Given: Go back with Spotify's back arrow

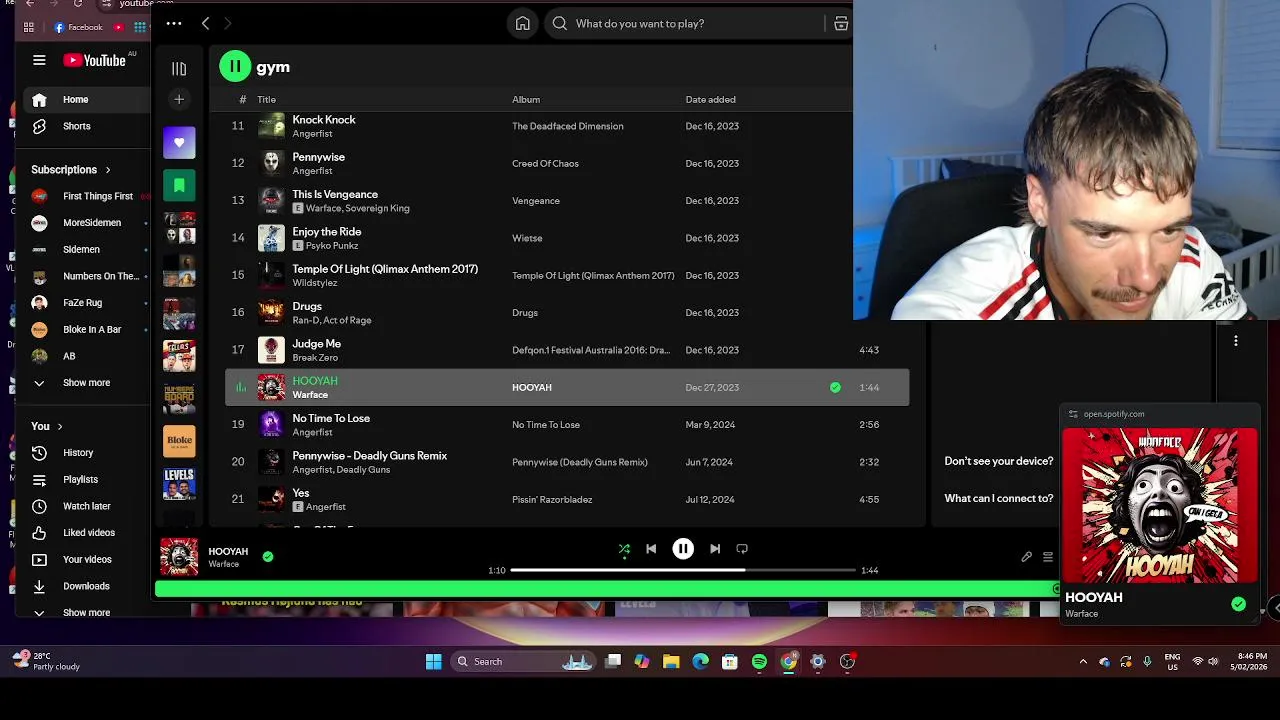Looking at the screenshot, I should click(205, 23).
